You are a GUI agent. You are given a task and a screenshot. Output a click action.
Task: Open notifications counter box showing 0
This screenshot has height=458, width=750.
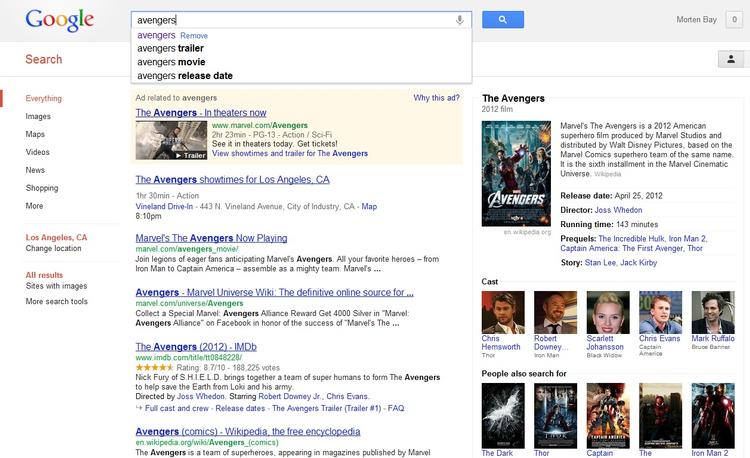pyautogui.click(x=734, y=20)
